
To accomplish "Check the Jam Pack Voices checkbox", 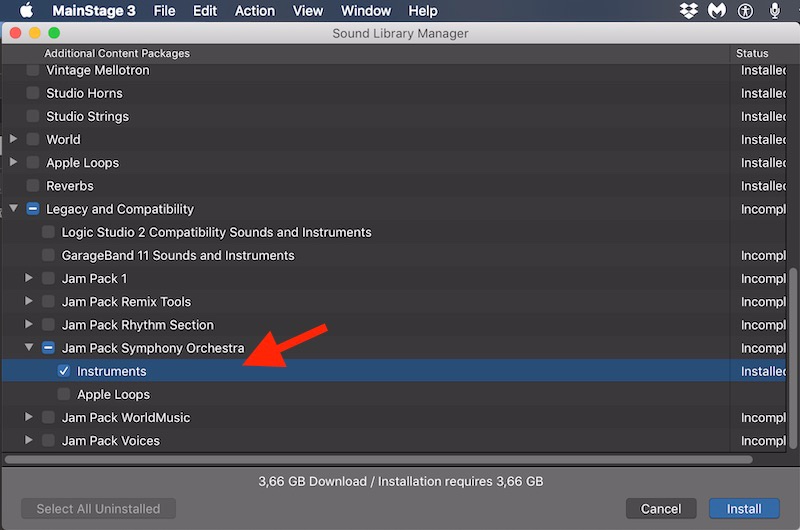I will (48, 440).
